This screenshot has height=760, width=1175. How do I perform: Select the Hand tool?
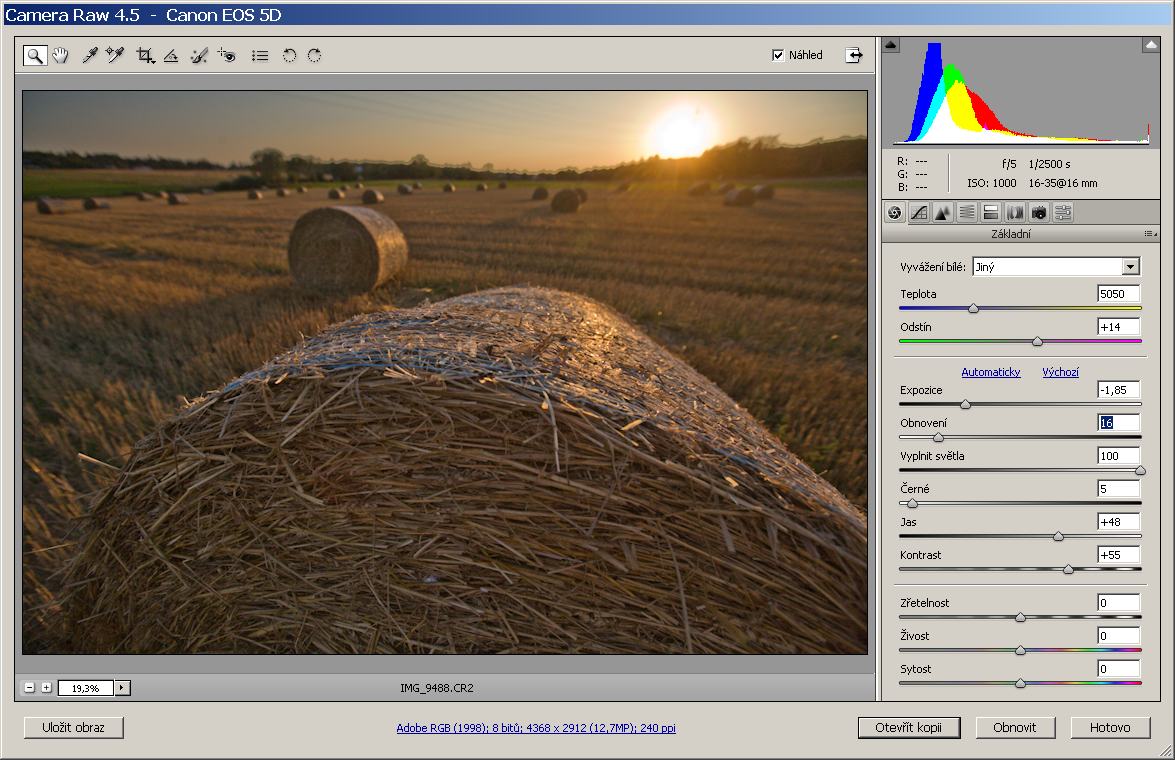pyautogui.click(x=61, y=56)
